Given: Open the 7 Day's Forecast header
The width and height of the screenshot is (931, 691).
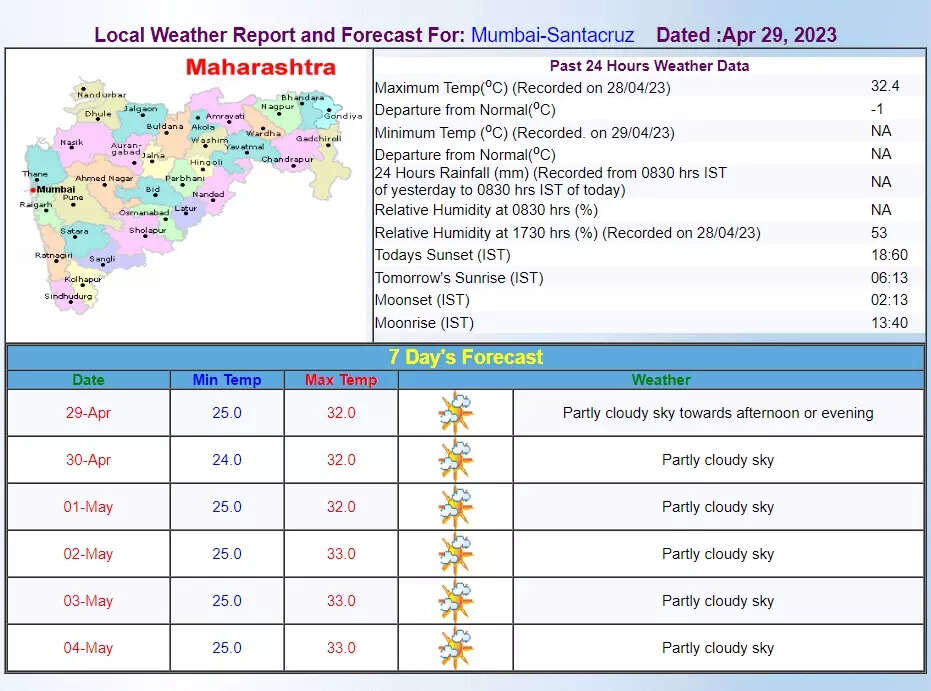Looking at the screenshot, I should point(466,356).
